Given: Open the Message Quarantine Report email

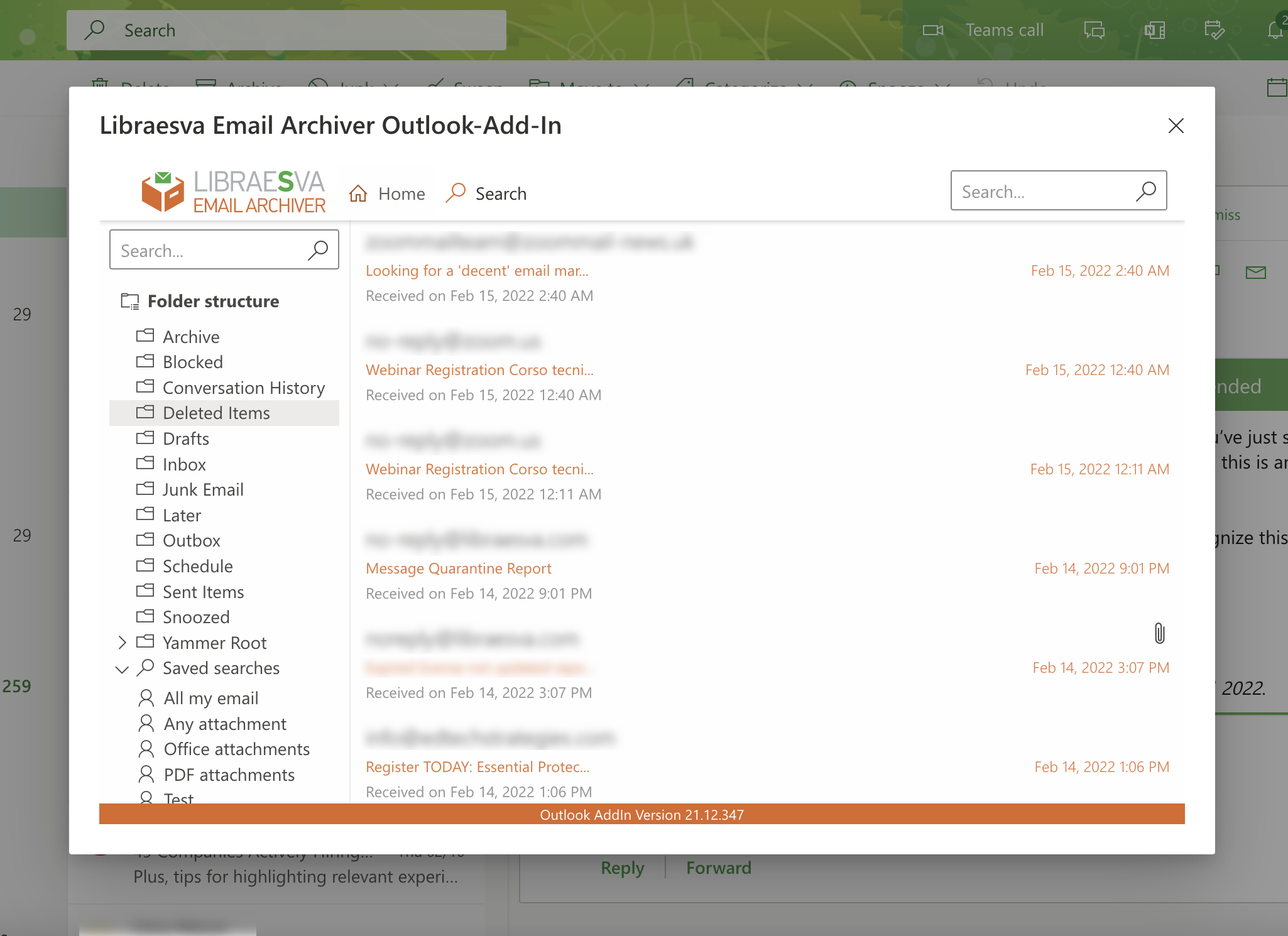Looking at the screenshot, I should click(x=459, y=568).
